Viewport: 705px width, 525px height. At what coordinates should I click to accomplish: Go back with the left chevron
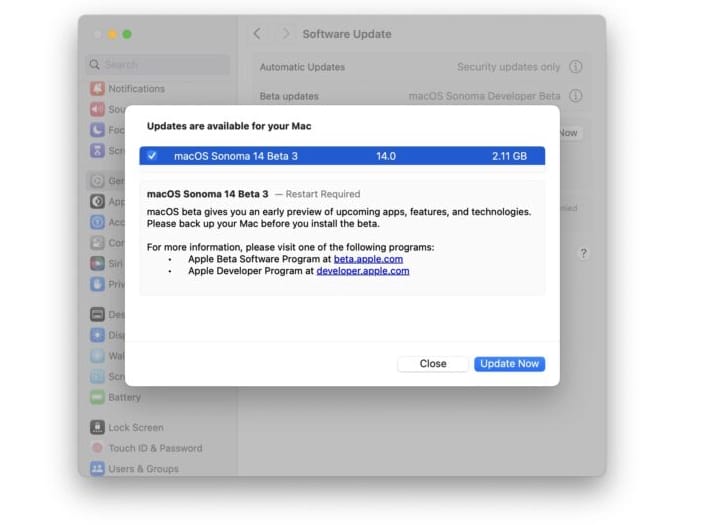pyautogui.click(x=257, y=33)
